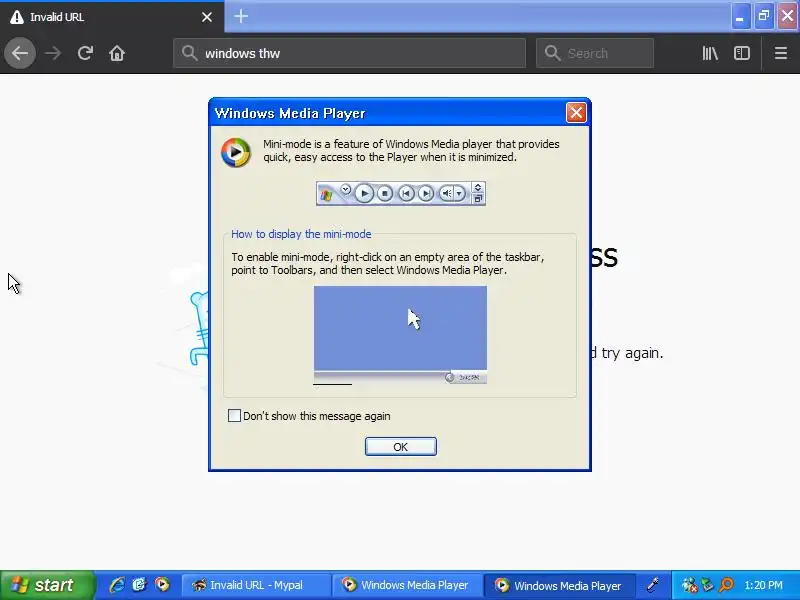Reload the page with the refresh icon
The width and height of the screenshot is (800, 600).
tap(85, 53)
